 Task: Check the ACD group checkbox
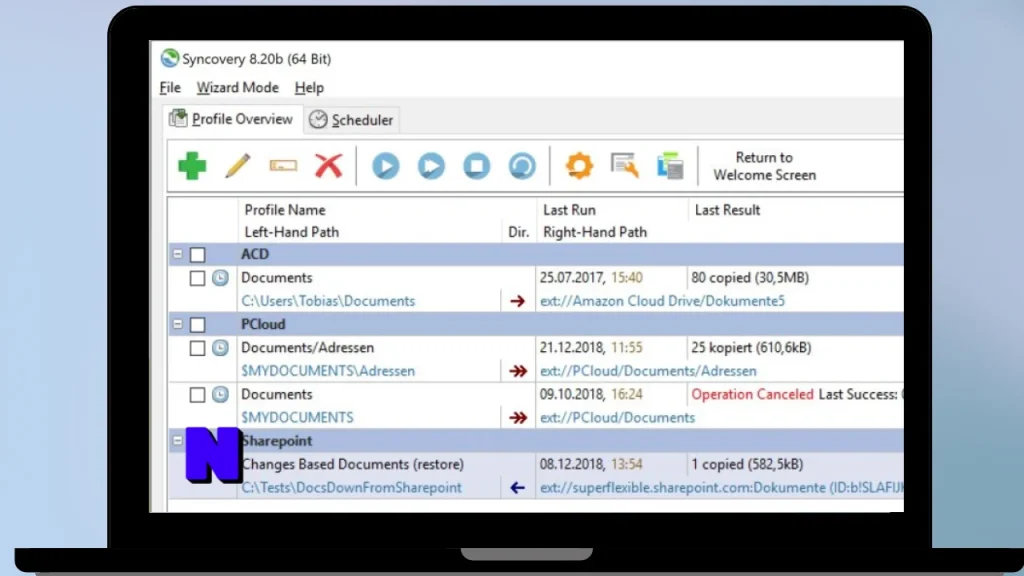(x=197, y=254)
